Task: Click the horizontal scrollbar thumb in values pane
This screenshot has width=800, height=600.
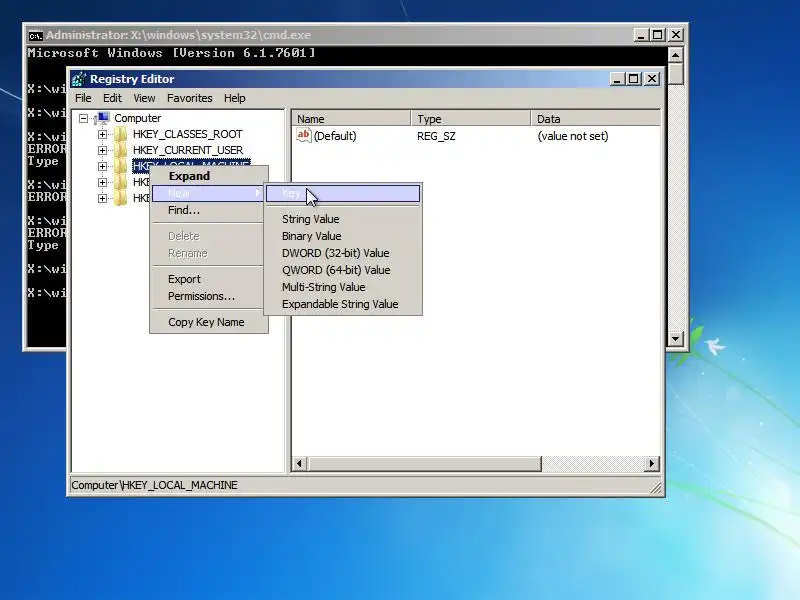Action: click(424, 464)
